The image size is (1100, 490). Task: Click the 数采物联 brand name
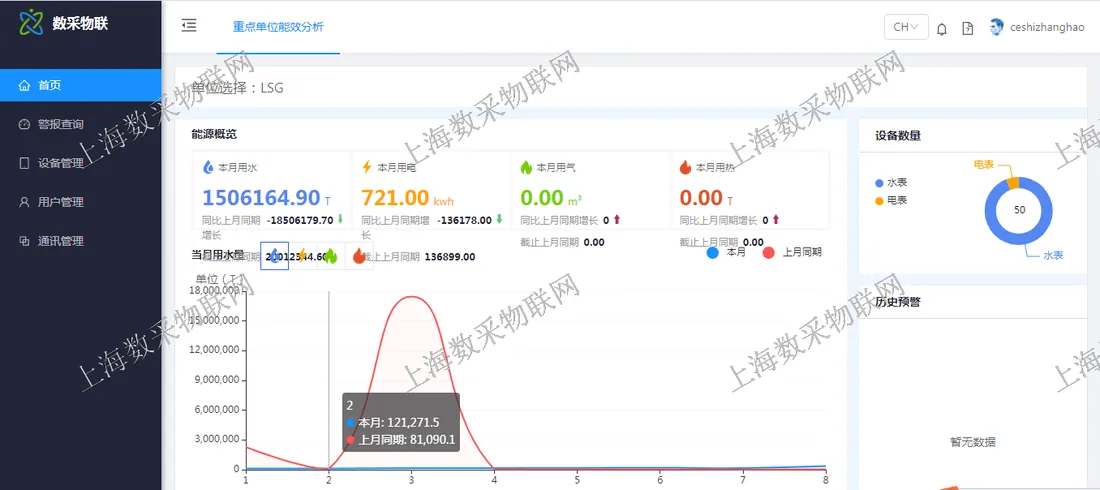tap(81, 23)
